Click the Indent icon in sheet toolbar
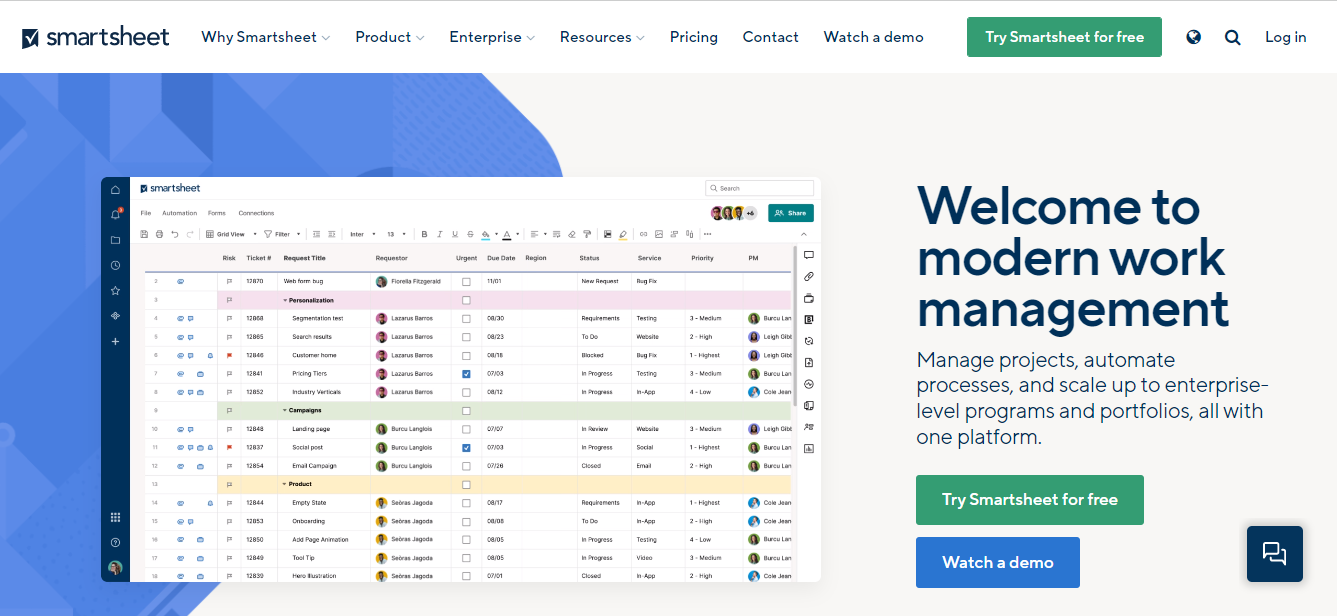The height and width of the screenshot is (616, 1337). [x=331, y=234]
